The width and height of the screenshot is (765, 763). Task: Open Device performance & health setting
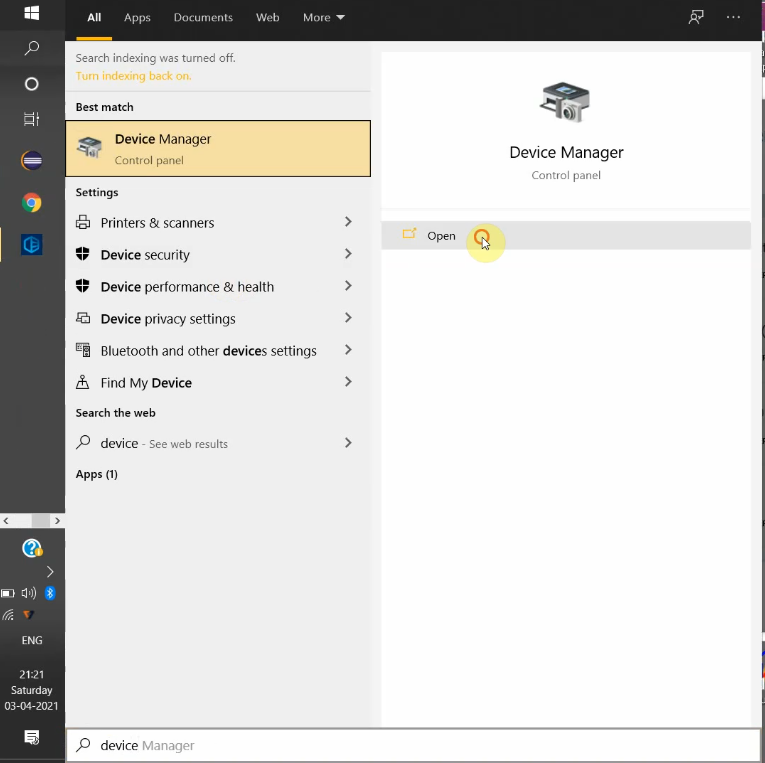pos(218,286)
